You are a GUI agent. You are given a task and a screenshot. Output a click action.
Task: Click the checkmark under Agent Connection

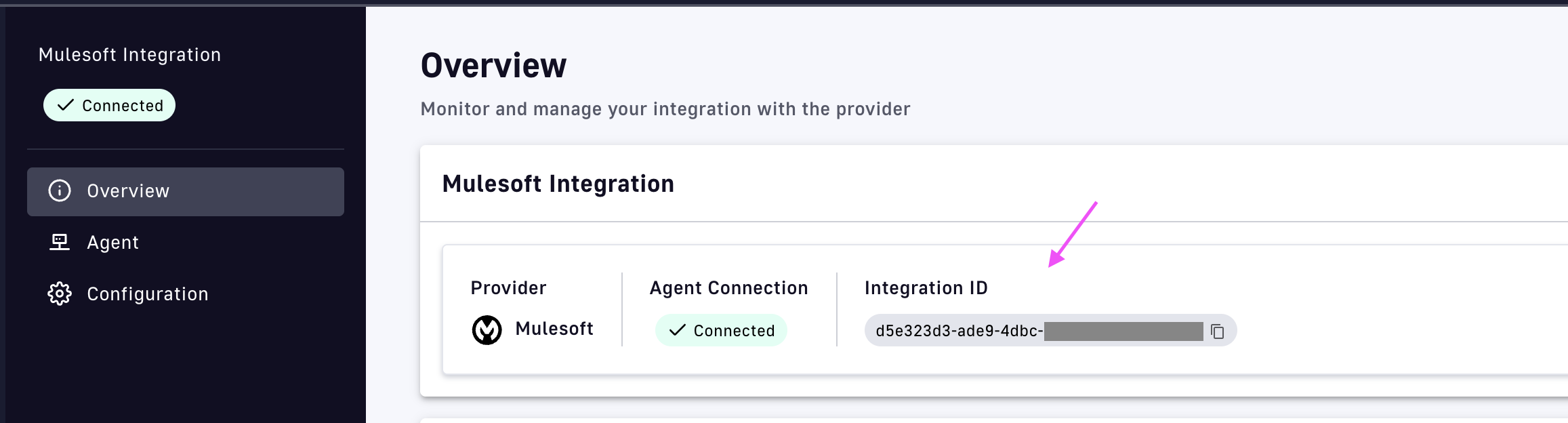click(x=677, y=330)
